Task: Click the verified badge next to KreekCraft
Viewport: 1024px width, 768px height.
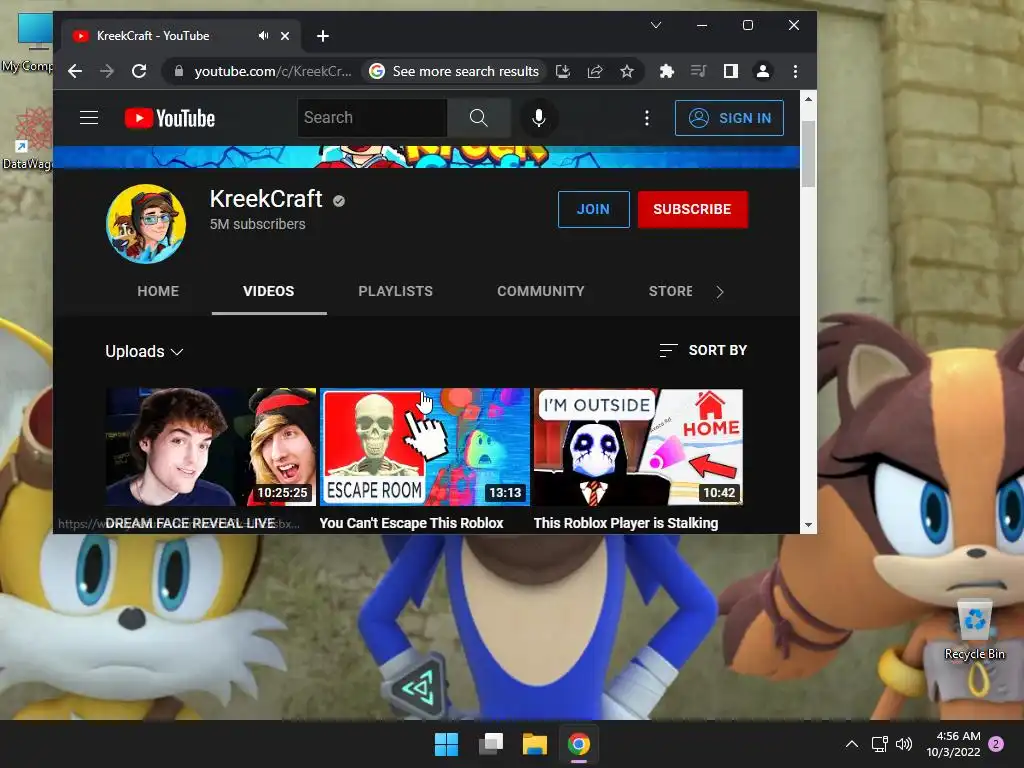Action: [339, 200]
